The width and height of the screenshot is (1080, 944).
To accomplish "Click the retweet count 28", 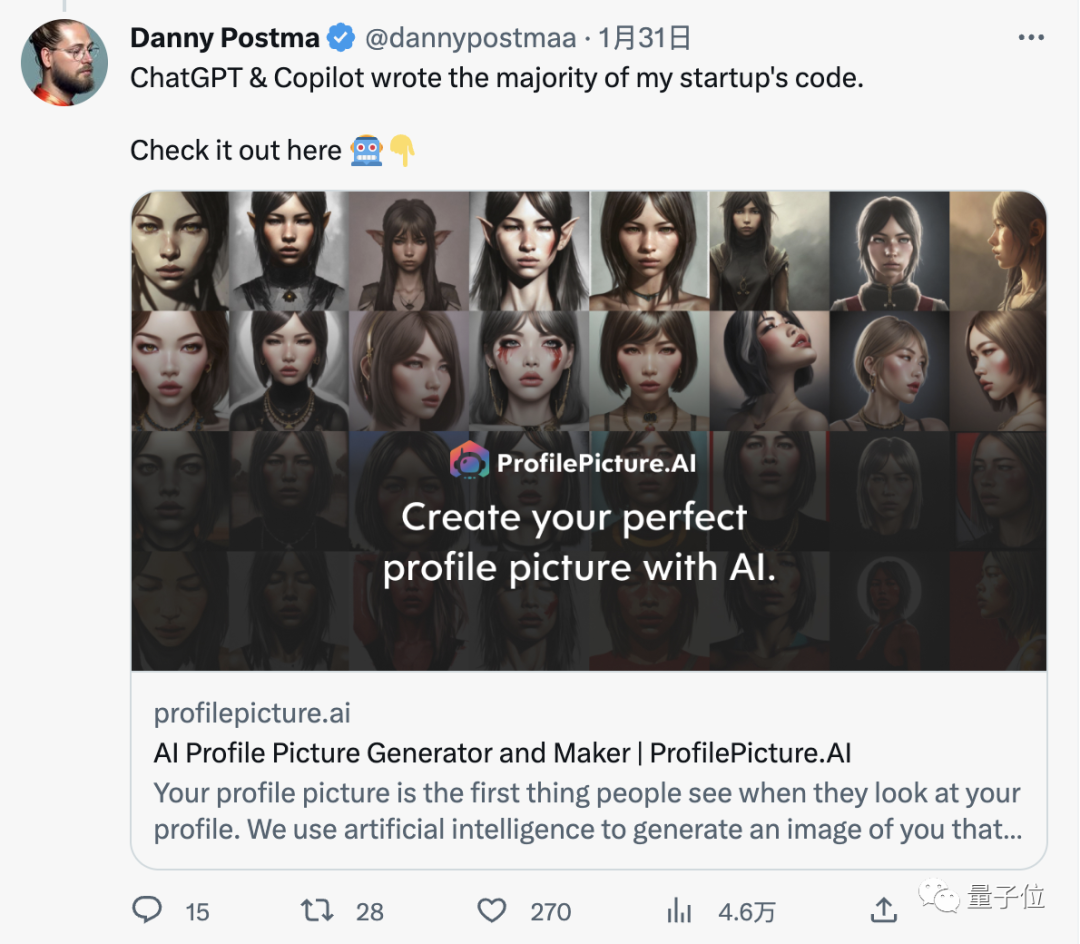I will tap(370, 913).
